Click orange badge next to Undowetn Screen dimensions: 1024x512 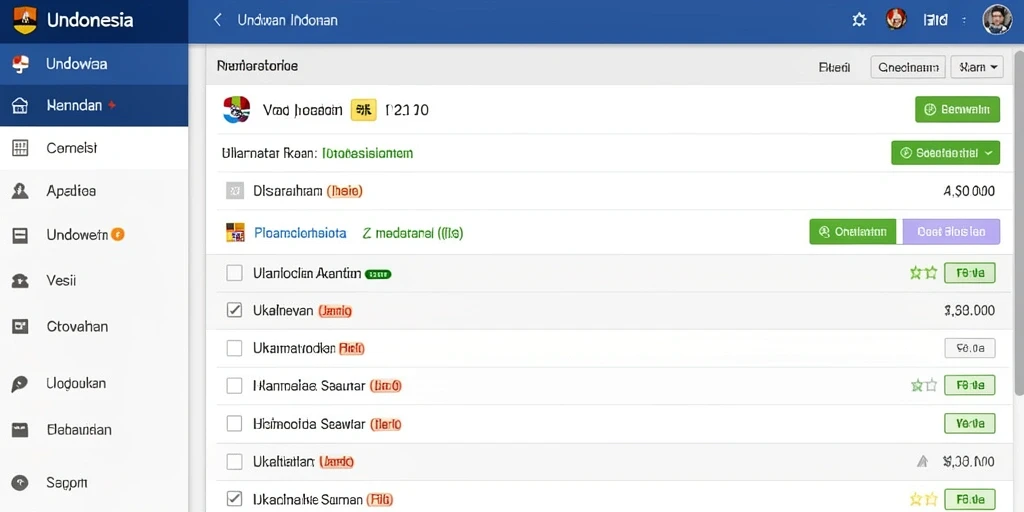point(118,234)
